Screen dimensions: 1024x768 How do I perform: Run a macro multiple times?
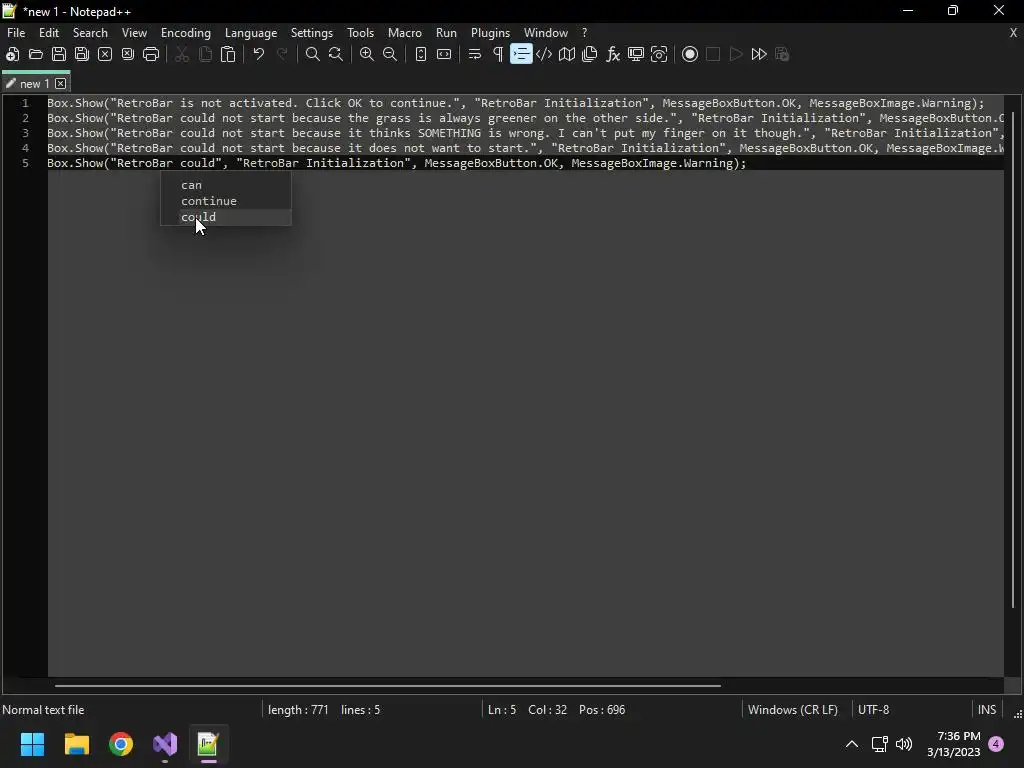[x=759, y=54]
